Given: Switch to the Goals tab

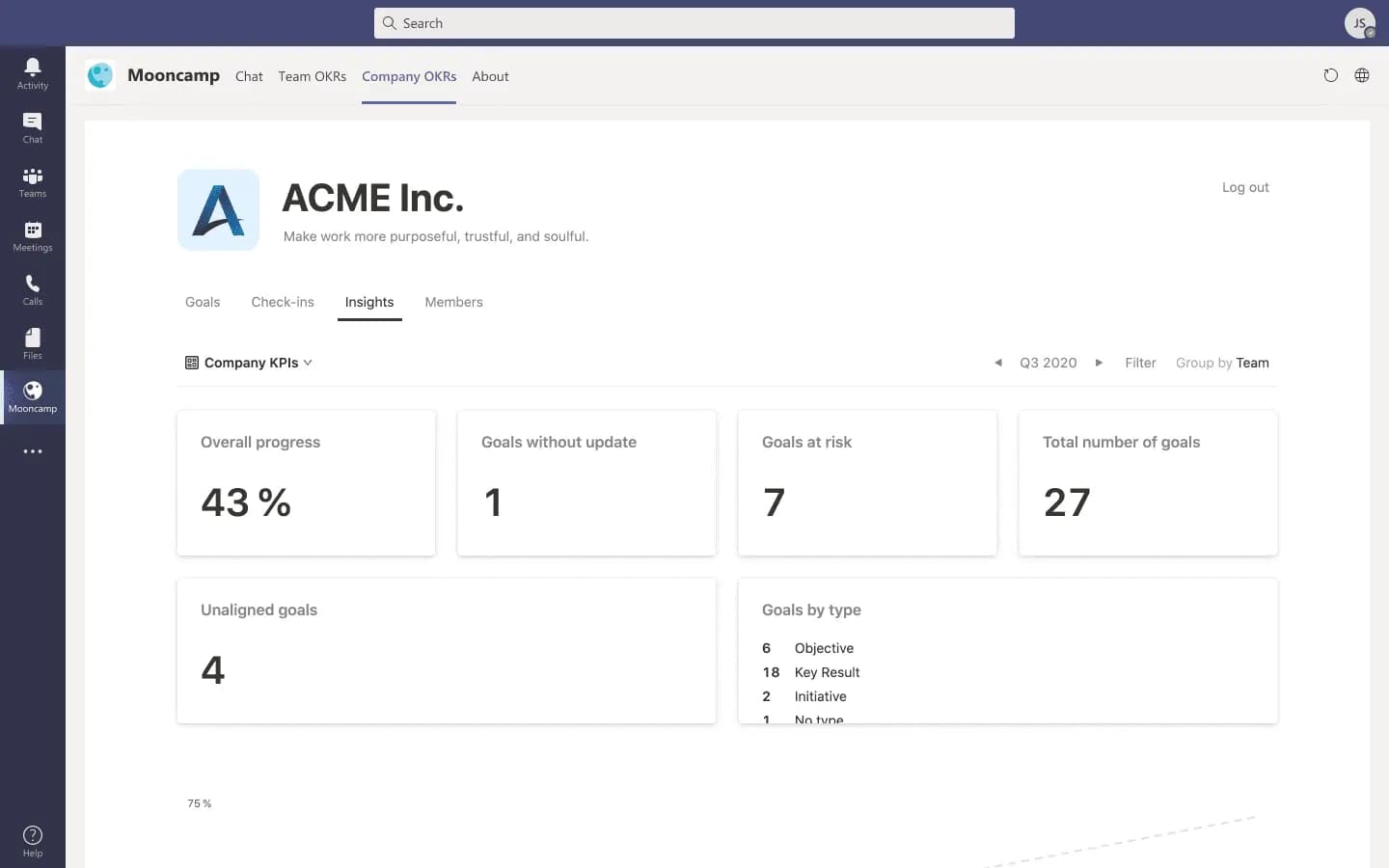Looking at the screenshot, I should [203, 302].
